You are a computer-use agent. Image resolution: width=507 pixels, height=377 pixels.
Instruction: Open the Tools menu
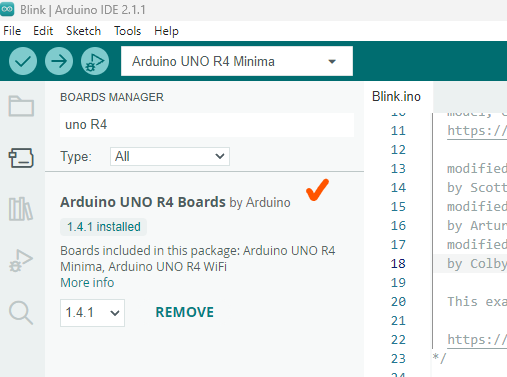(x=127, y=31)
